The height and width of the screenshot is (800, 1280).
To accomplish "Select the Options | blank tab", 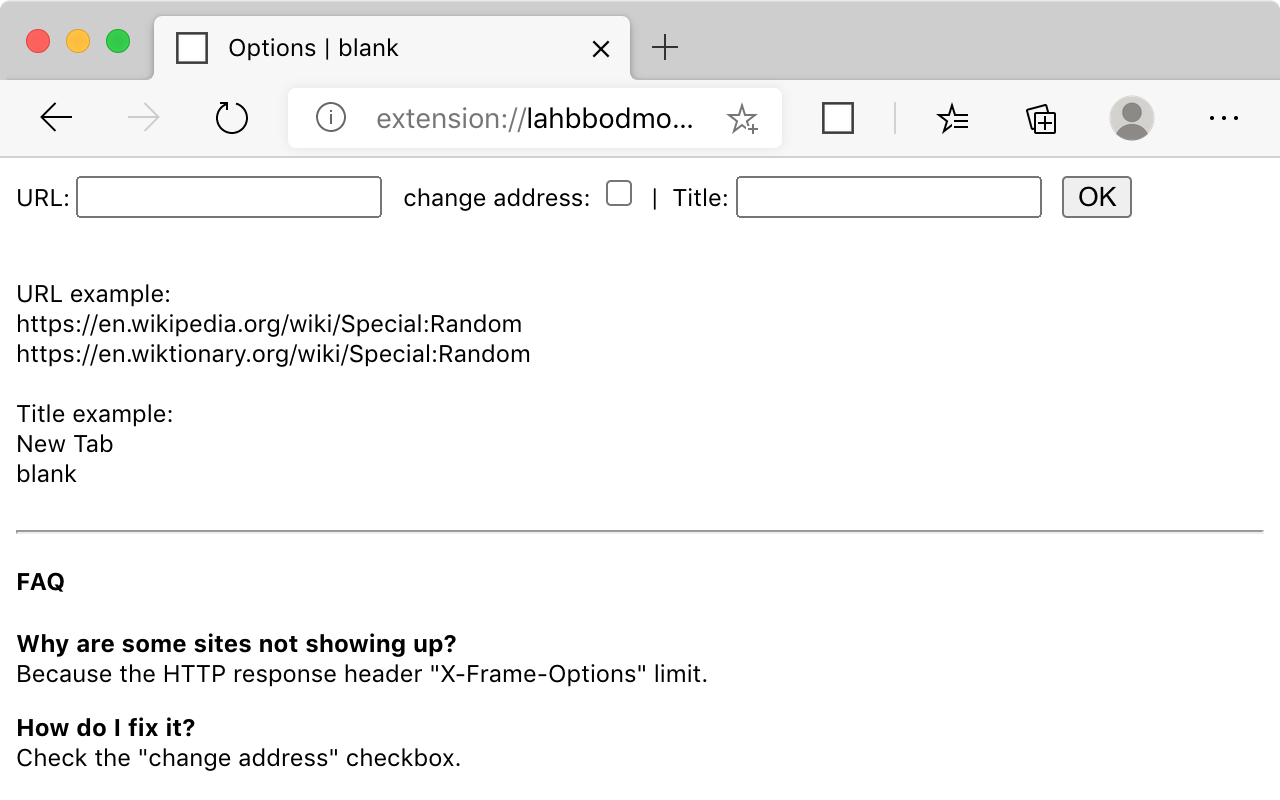I will pyautogui.click(x=313, y=48).
